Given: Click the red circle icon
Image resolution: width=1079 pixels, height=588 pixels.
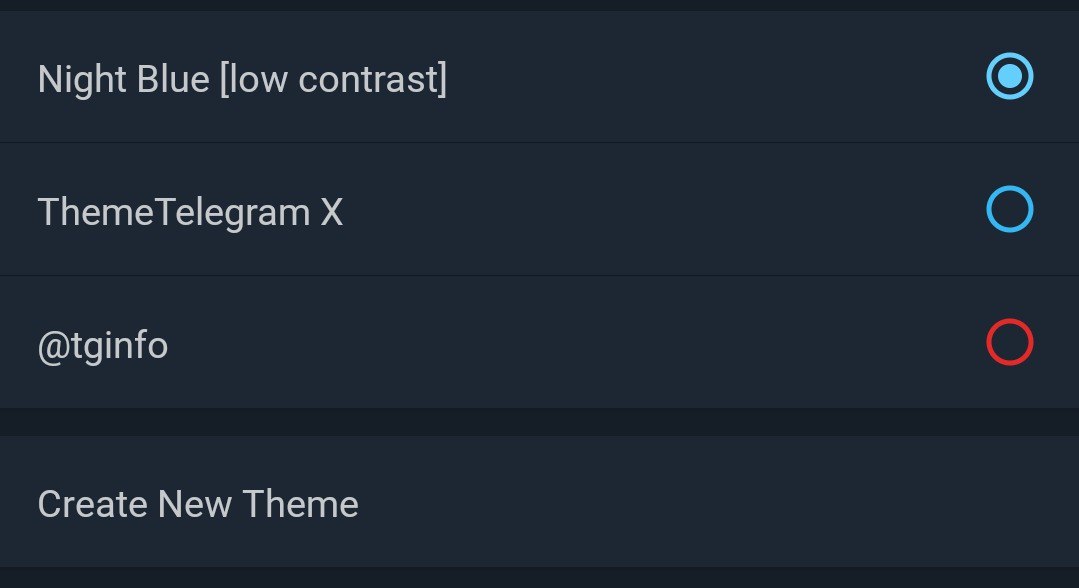Looking at the screenshot, I should click(x=1009, y=343).
